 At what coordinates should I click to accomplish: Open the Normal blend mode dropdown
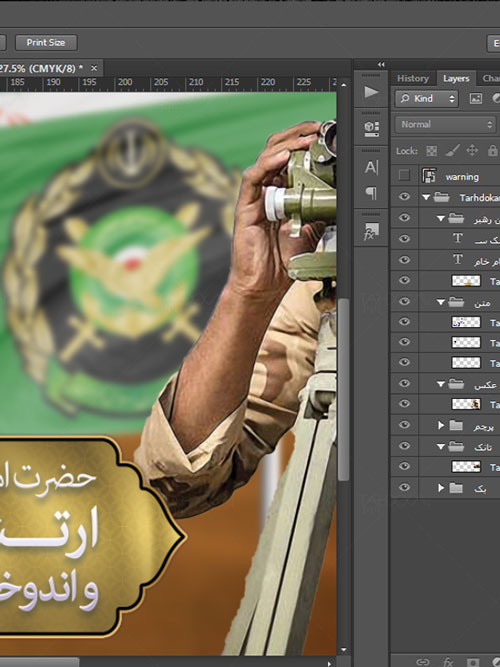445,124
